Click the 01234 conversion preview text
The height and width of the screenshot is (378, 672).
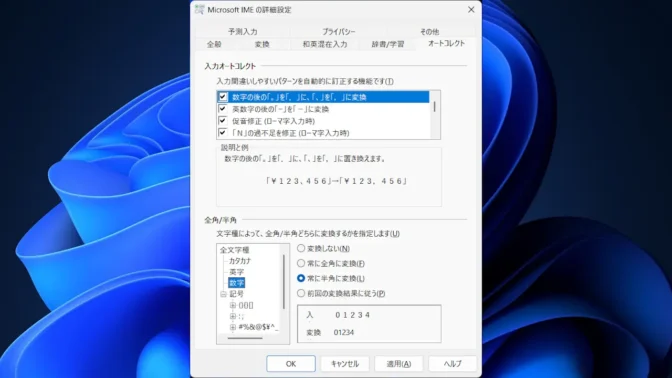tap(344, 332)
